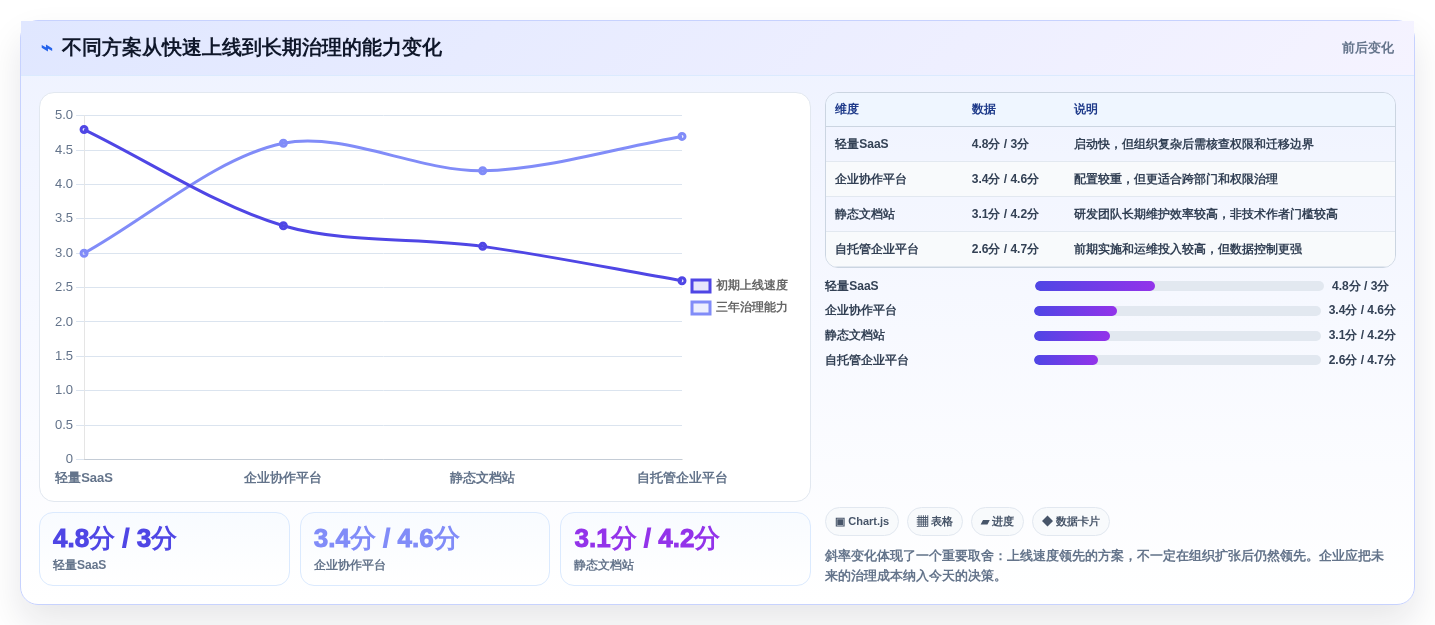Click the 4.8 point of 初期上线速度 at 轻量SaaS

[x=84, y=129]
